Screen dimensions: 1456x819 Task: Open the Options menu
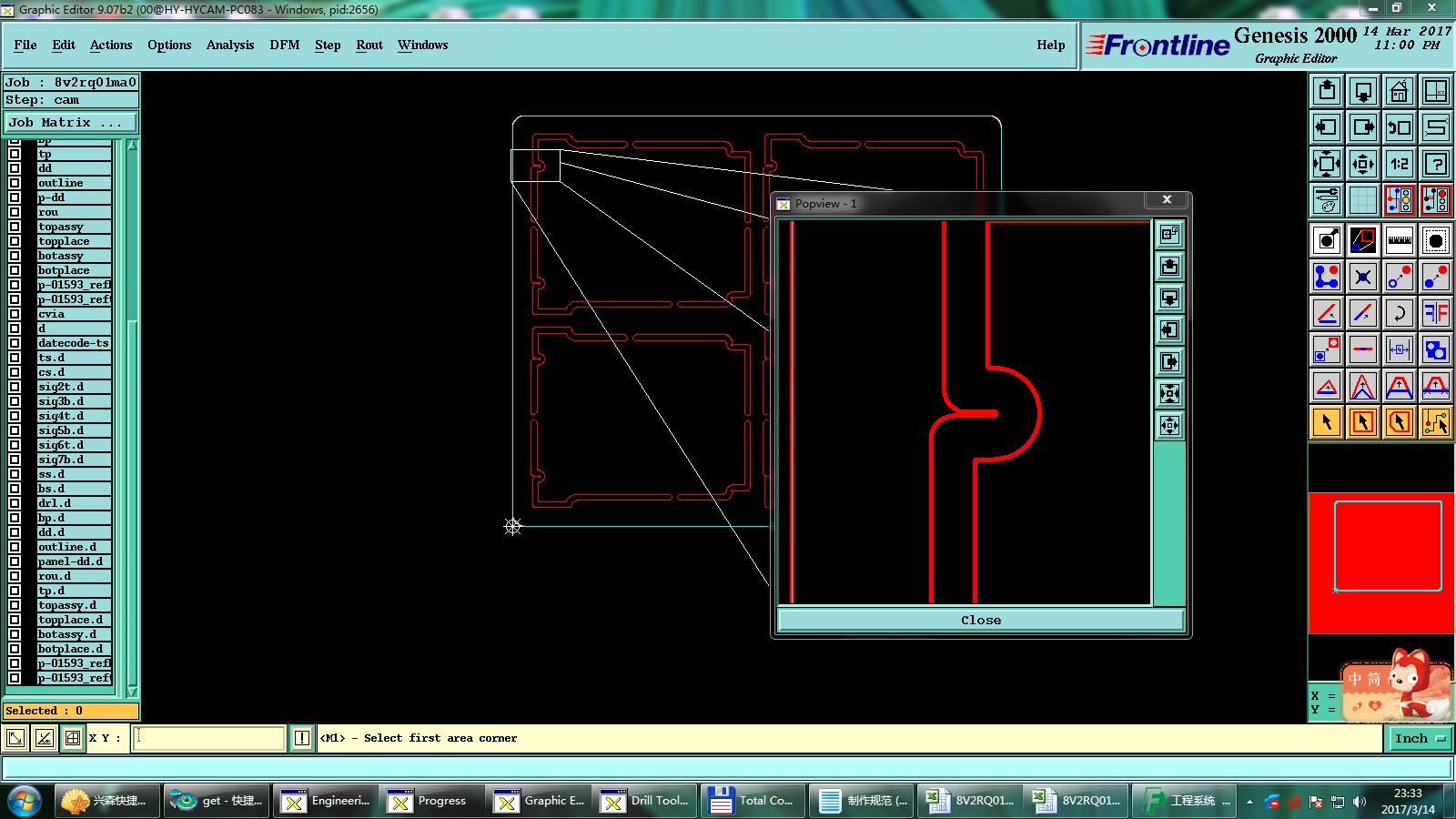pos(169,45)
